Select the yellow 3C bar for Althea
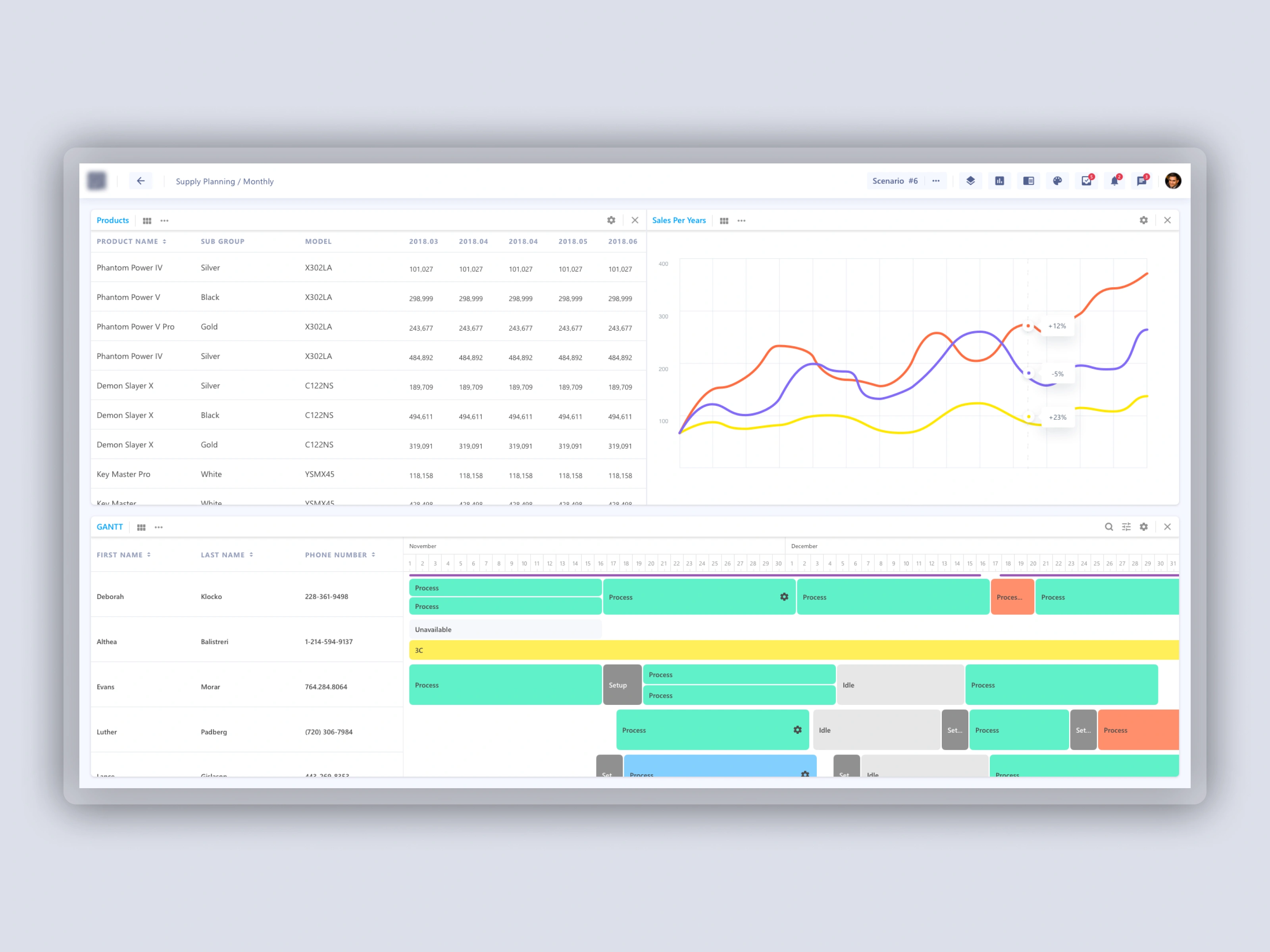The image size is (1270, 952). click(x=794, y=650)
